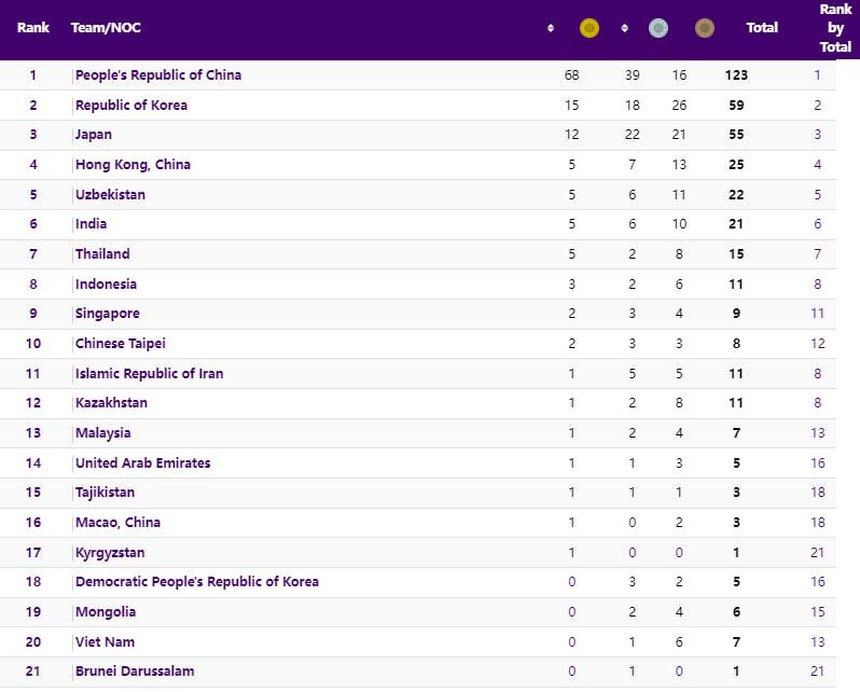Open the Hong Kong, China entry
860x692 pixels.
click(133, 164)
